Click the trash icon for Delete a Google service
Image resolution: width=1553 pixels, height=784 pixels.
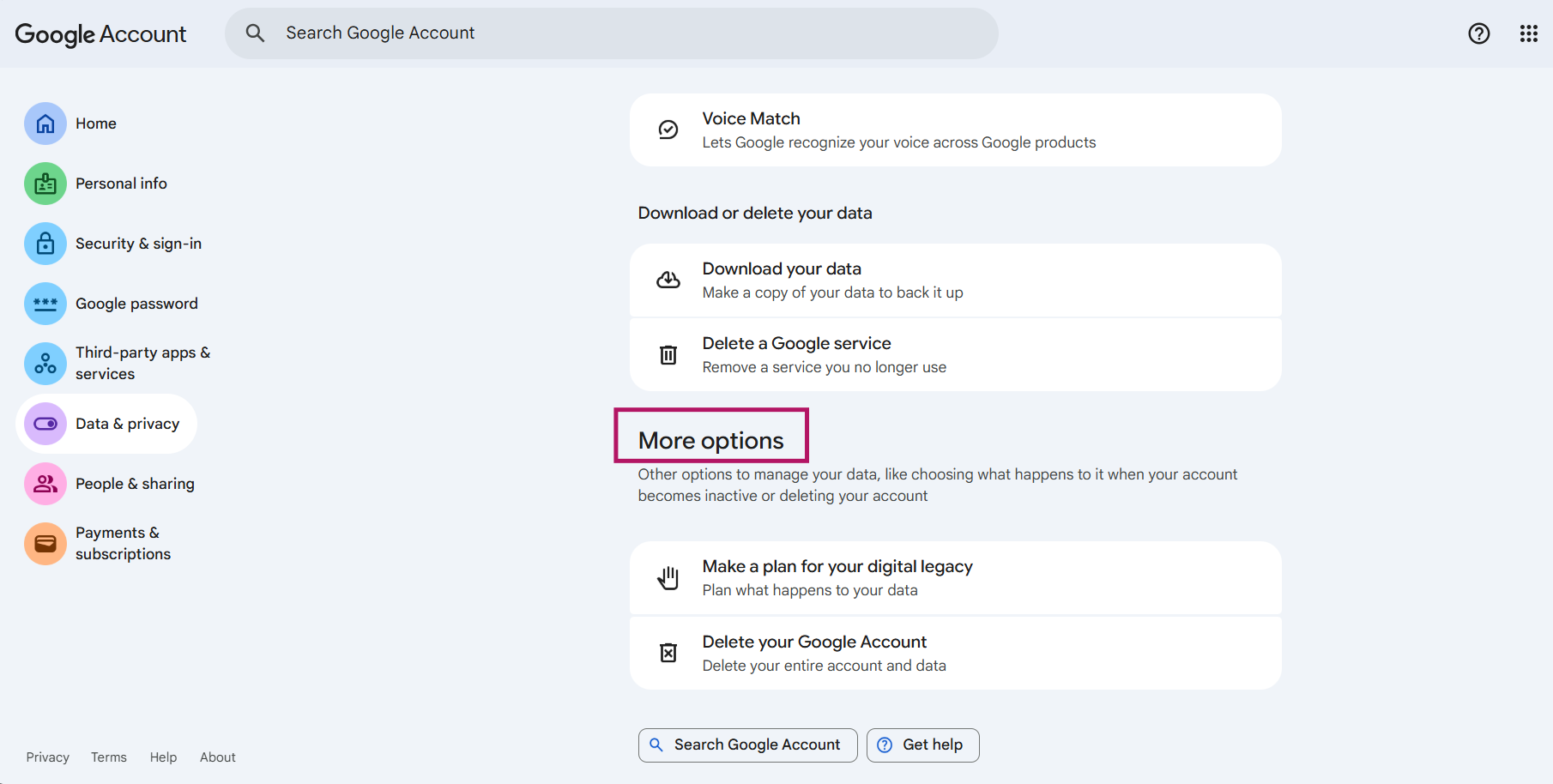pos(668,354)
